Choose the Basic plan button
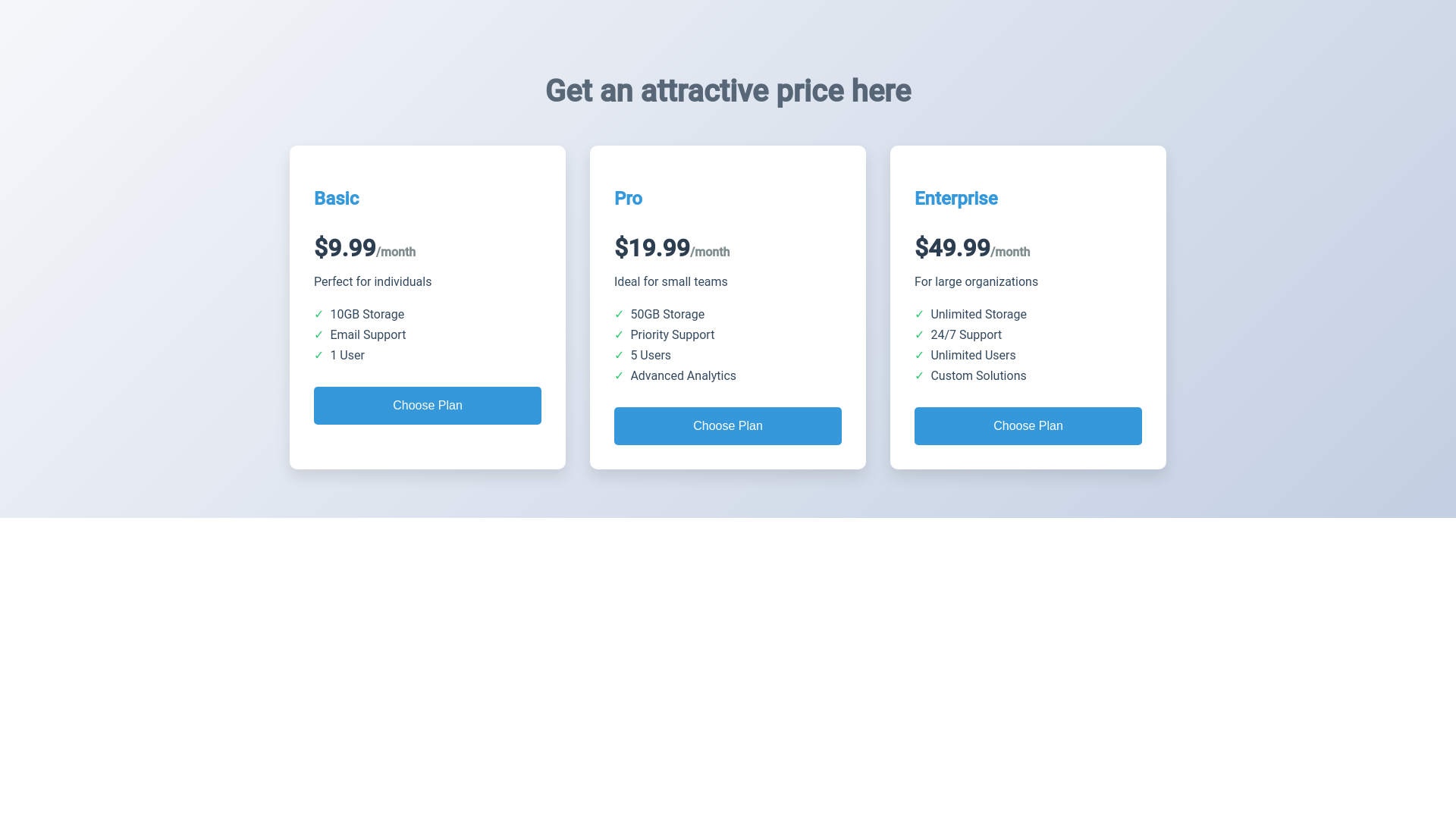Viewport: 1456px width, 819px height. 428,406
